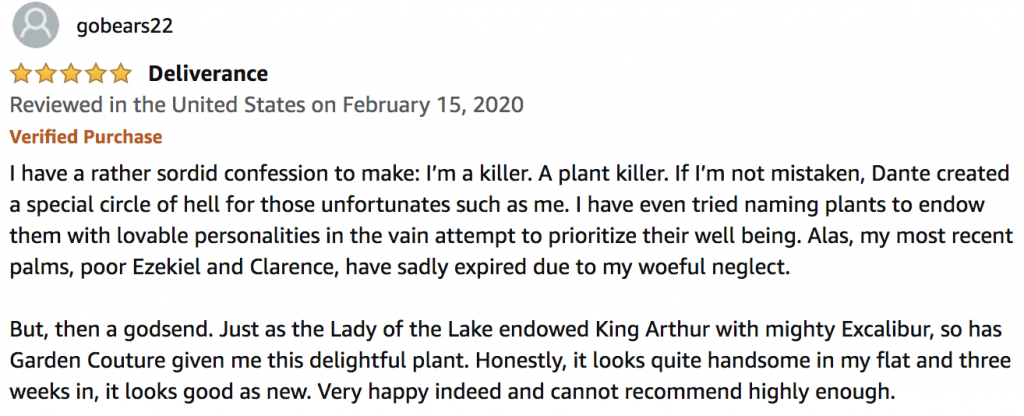
Task: Open the gobears22 reviewer profile
Action: click(125, 26)
